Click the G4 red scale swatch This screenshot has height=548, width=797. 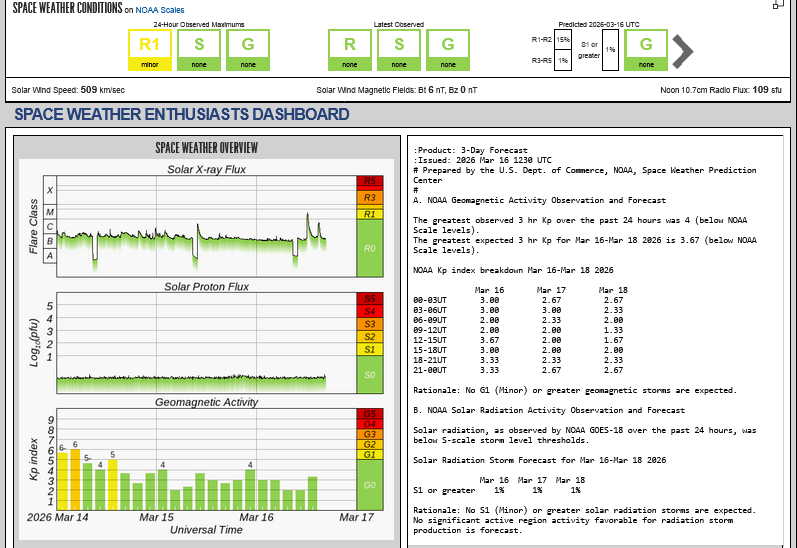point(370,424)
